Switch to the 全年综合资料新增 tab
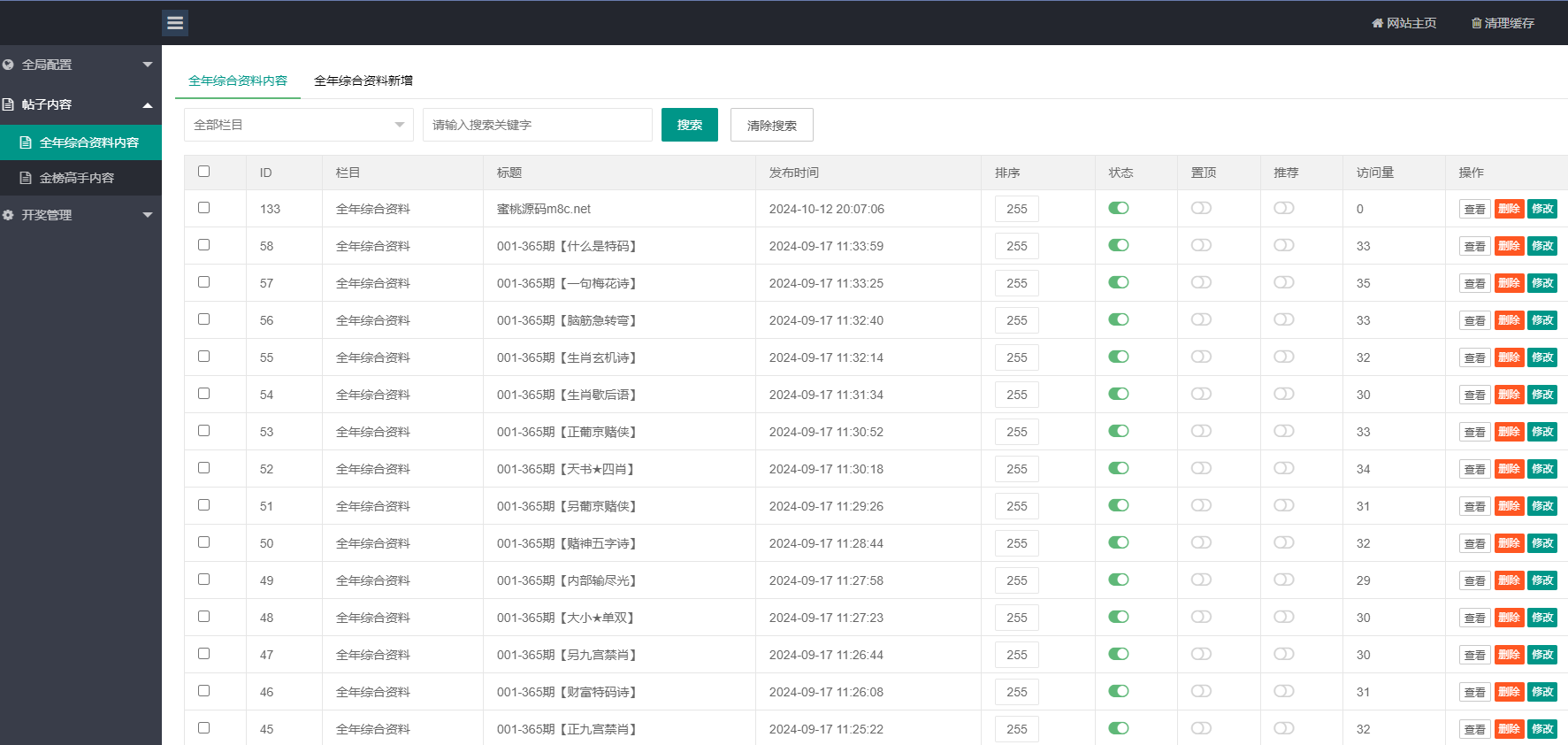 pyautogui.click(x=363, y=81)
